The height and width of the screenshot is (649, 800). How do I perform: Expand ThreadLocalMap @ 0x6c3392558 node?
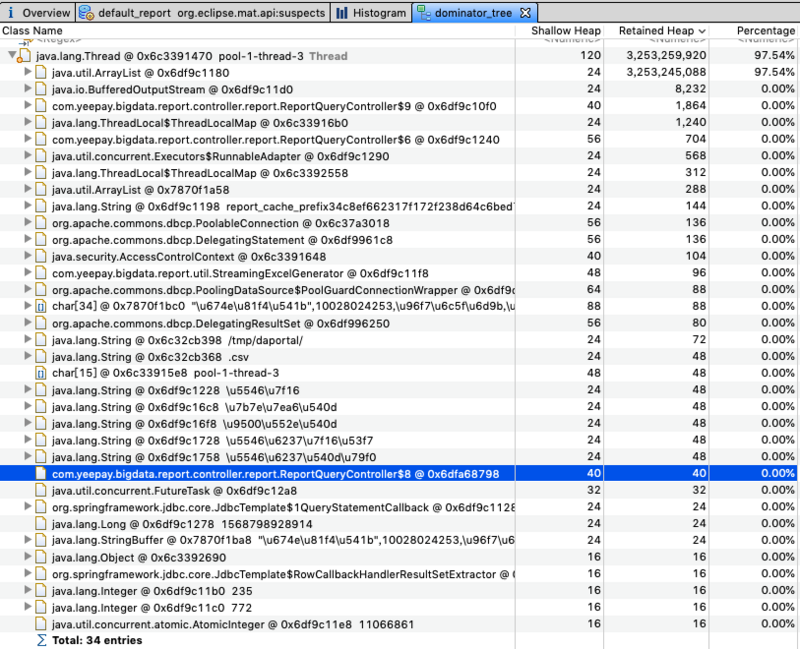[28, 172]
